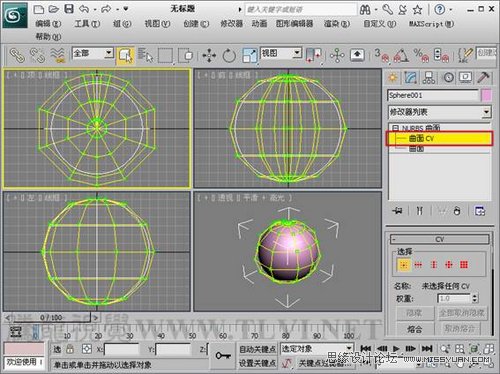Activate the Select and Move tool

209,55
